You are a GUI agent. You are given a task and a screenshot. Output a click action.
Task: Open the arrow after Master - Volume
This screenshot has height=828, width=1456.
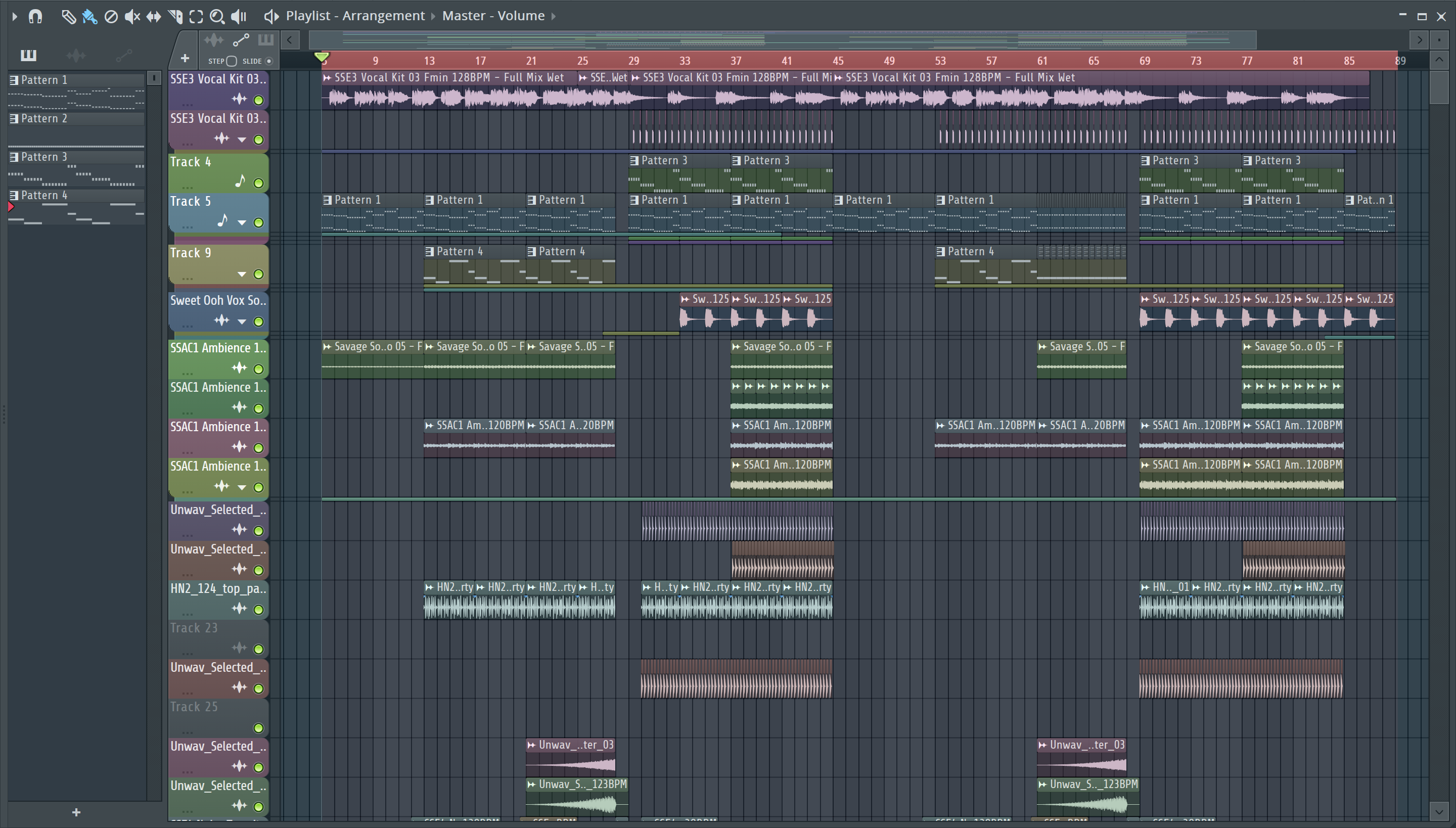(554, 16)
